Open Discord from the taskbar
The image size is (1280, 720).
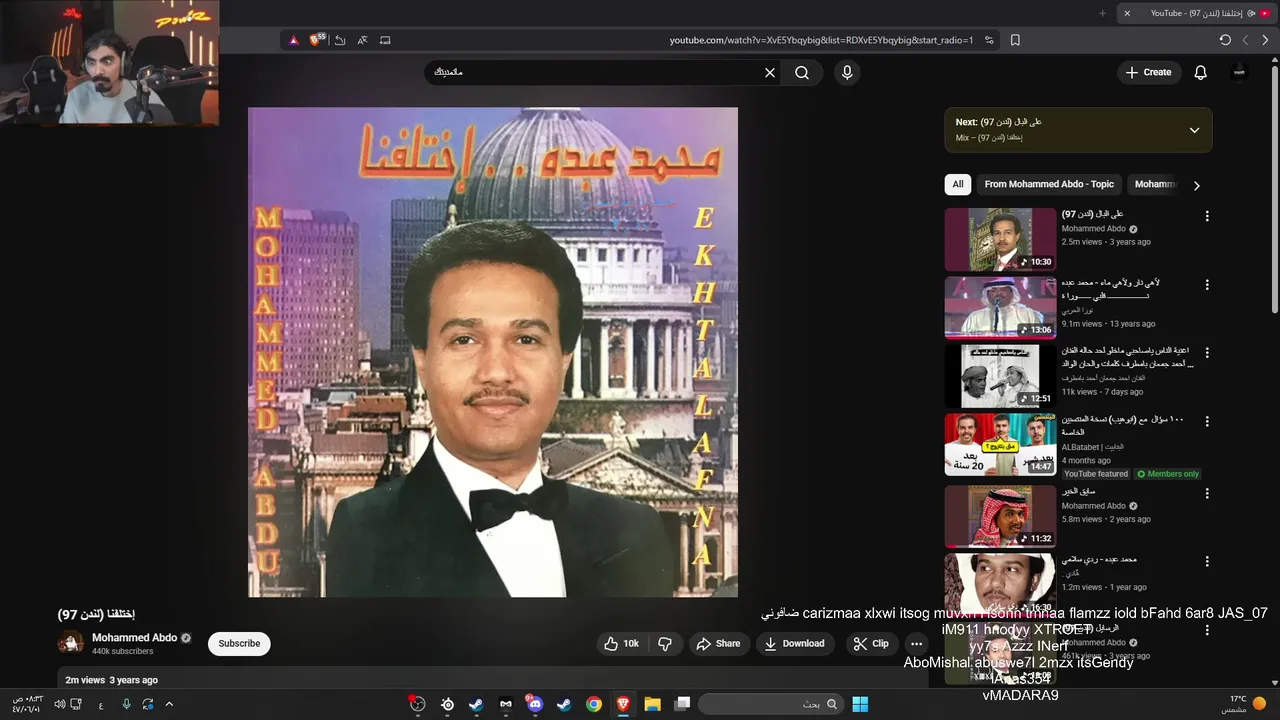pyautogui.click(x=535, y=704)
